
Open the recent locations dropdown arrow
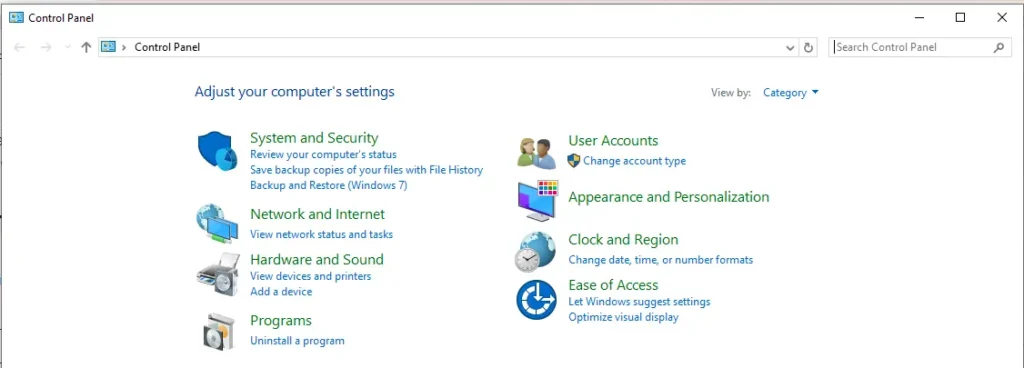67,47
